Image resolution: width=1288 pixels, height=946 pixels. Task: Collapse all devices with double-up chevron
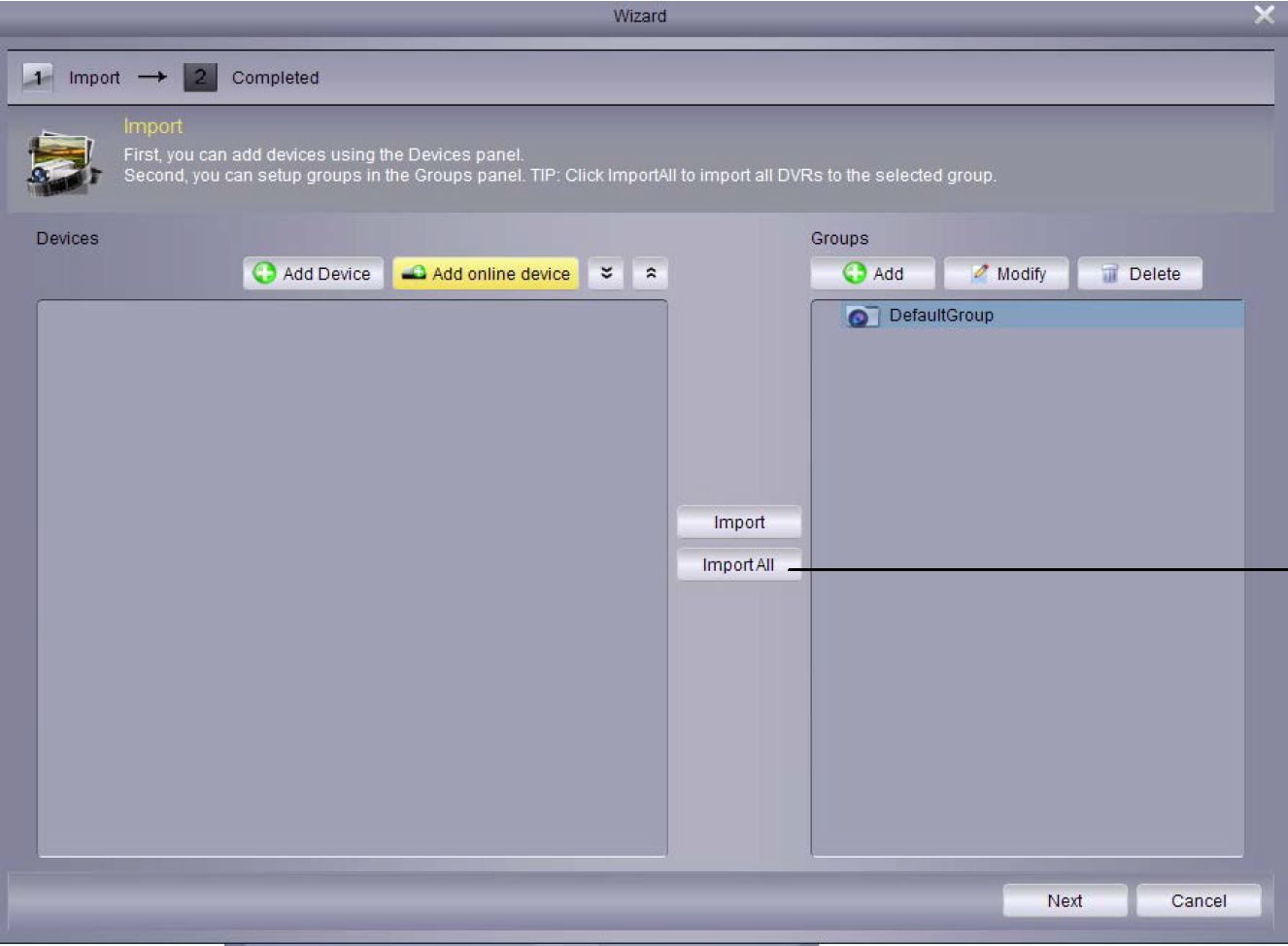(651, 274)
